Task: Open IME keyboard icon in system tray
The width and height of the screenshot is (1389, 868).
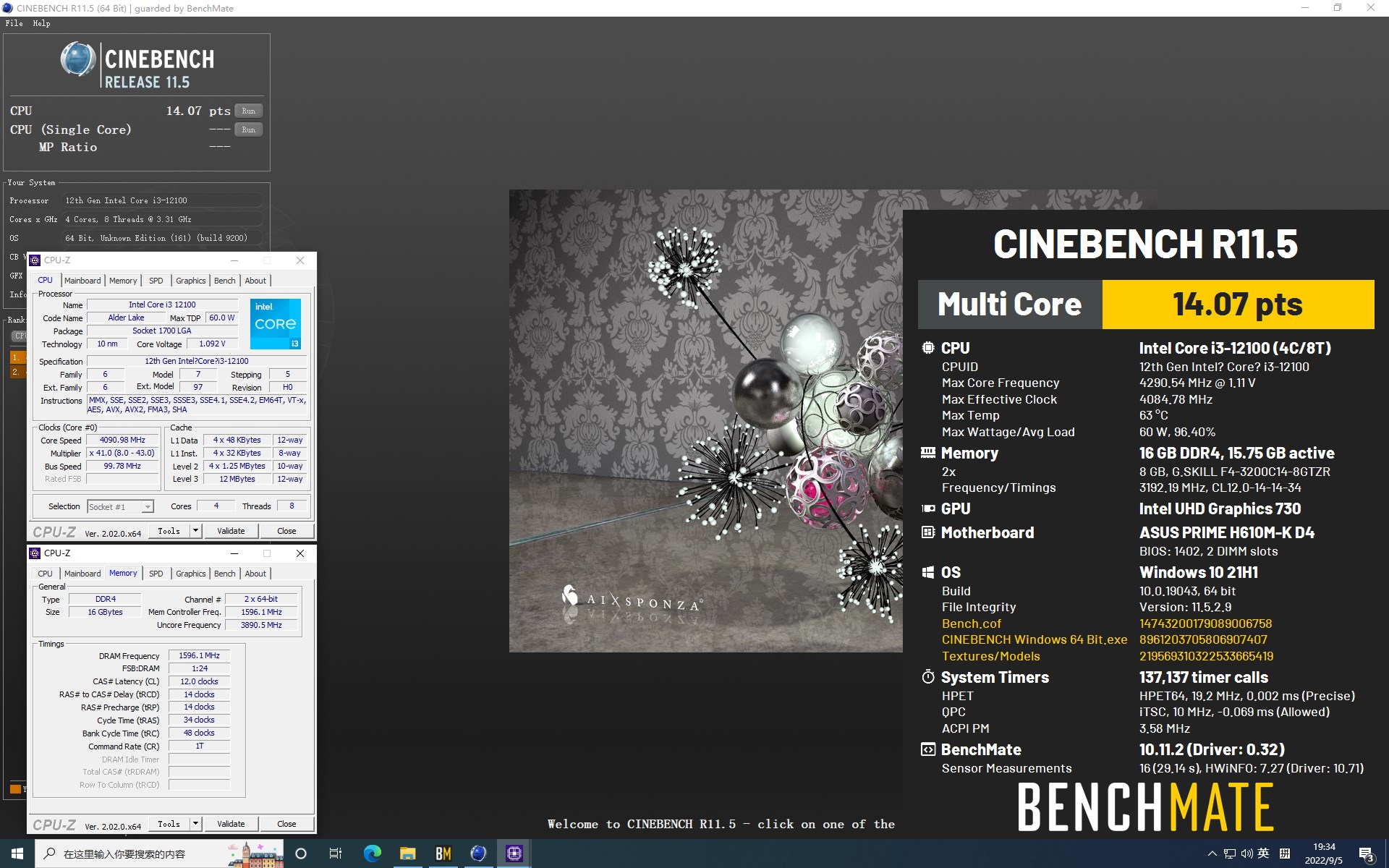Action: 1285,854
